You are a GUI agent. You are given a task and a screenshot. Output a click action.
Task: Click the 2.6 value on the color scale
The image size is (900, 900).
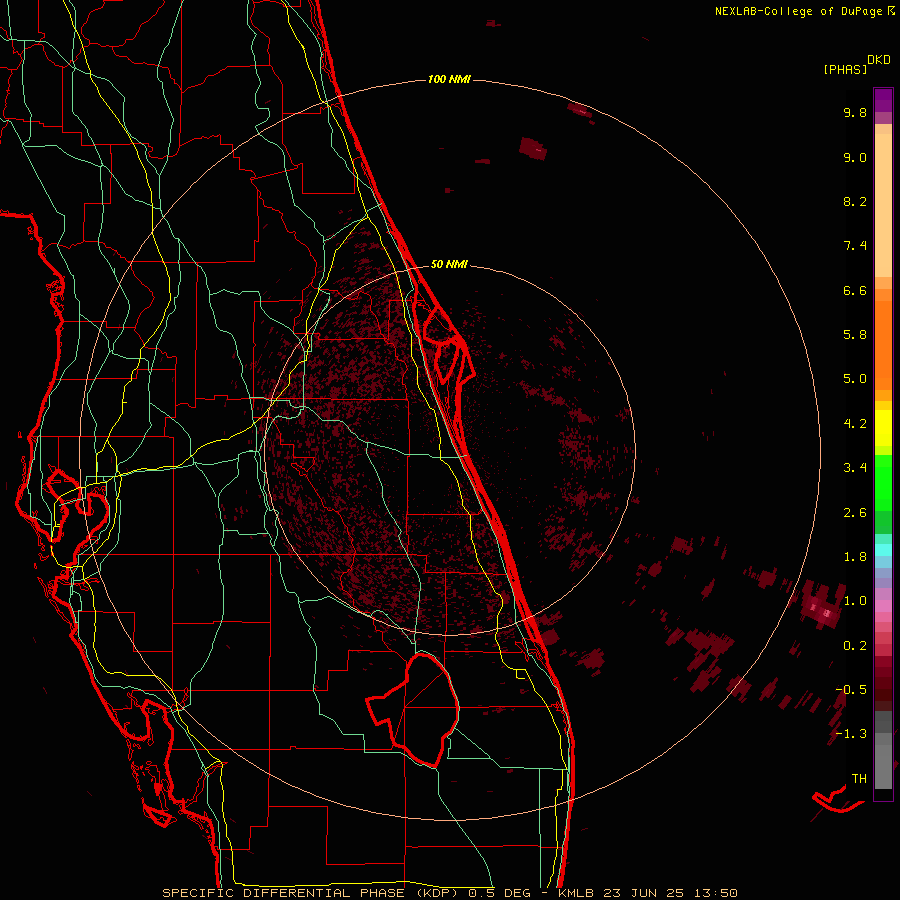coord(855,513)
